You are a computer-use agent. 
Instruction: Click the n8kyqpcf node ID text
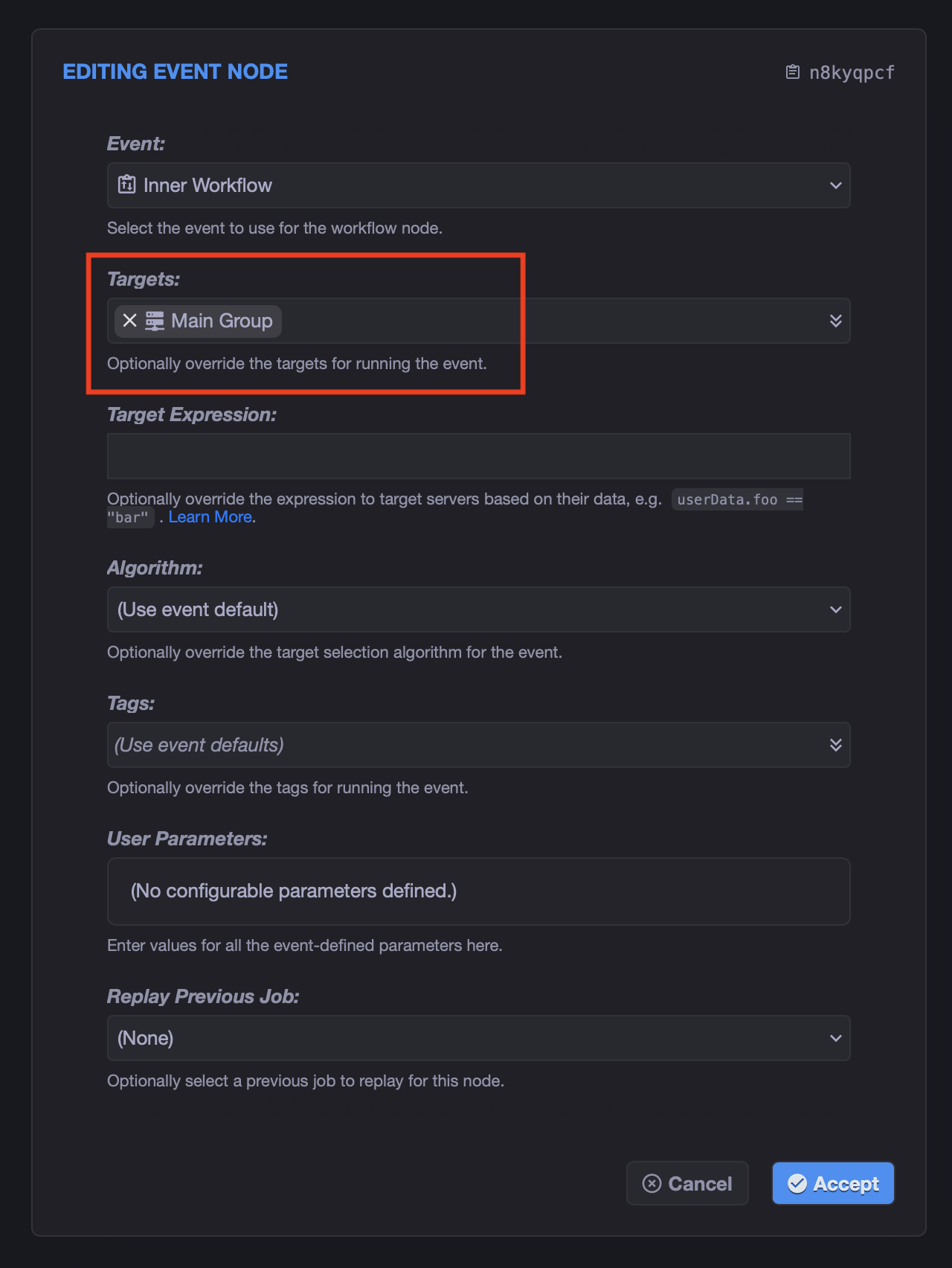(x=852, y=72)
